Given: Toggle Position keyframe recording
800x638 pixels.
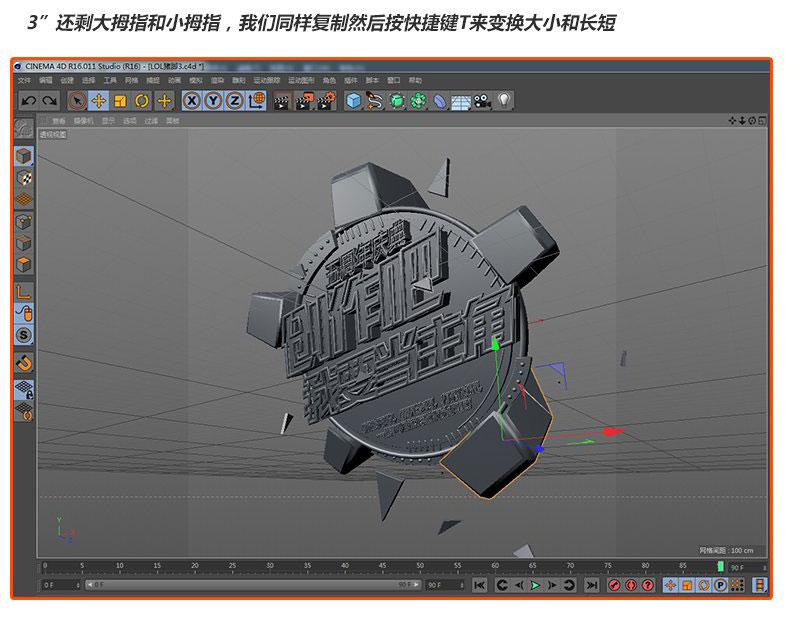Looking at the screenshot, I should tap(670, 585).
